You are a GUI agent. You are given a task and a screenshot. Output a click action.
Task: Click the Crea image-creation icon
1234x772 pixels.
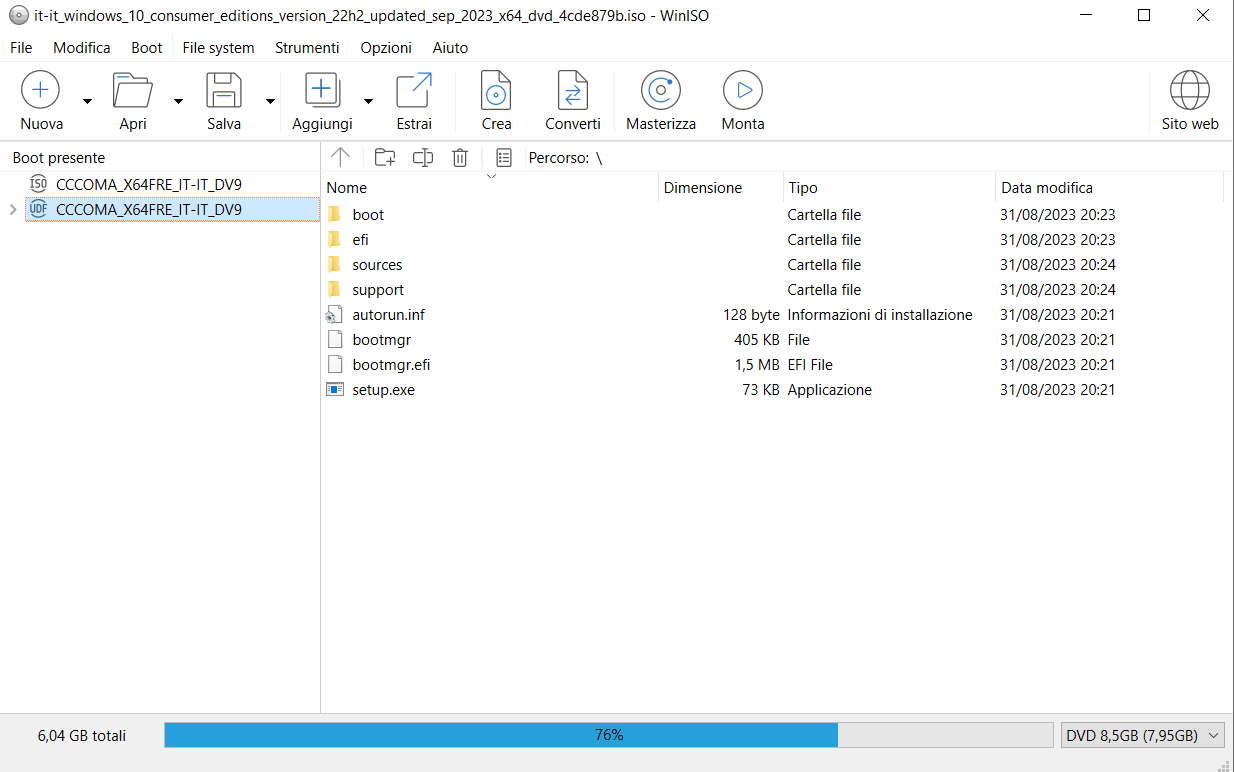pos(496,89)
